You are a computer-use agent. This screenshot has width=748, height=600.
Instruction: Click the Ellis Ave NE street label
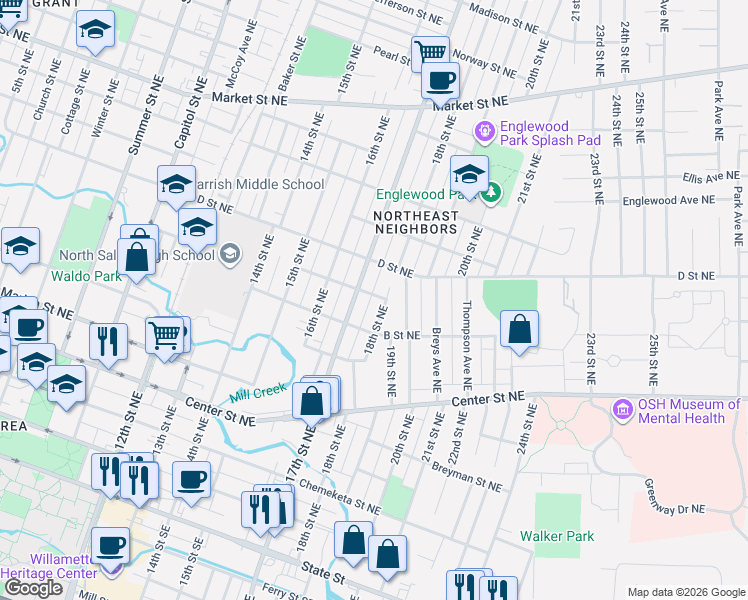[711, 177]
